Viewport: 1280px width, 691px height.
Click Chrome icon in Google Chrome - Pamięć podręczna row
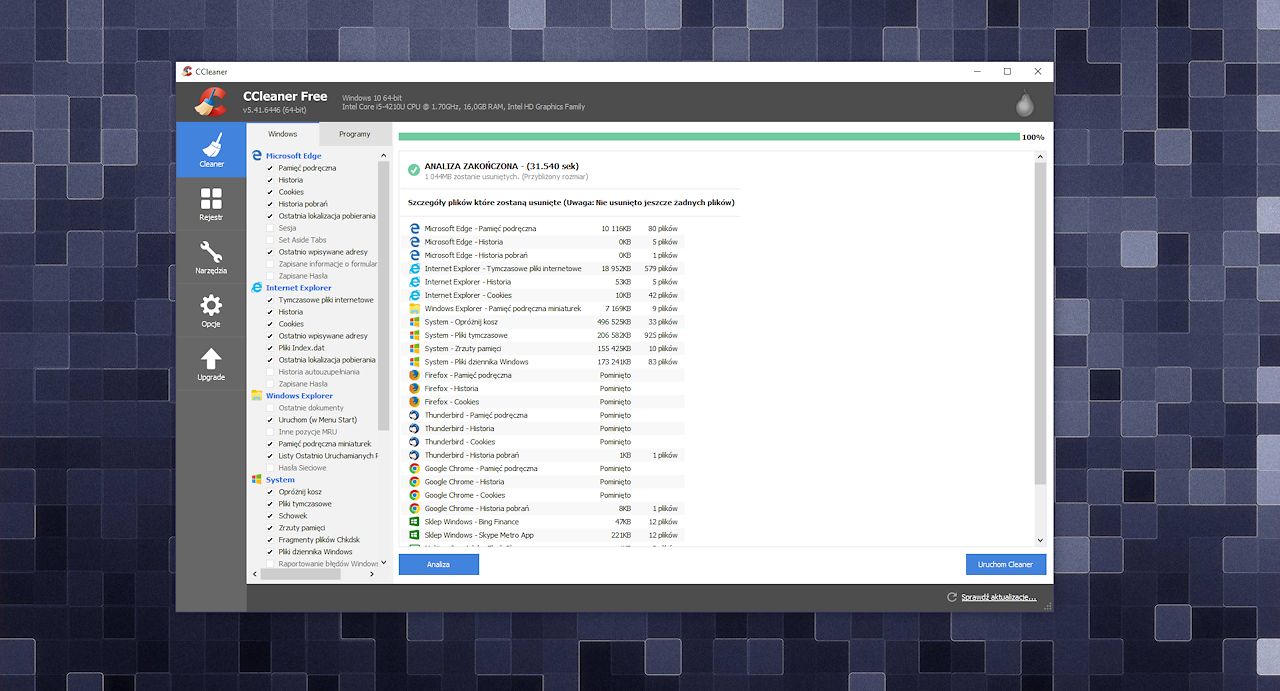pos(415,468)
